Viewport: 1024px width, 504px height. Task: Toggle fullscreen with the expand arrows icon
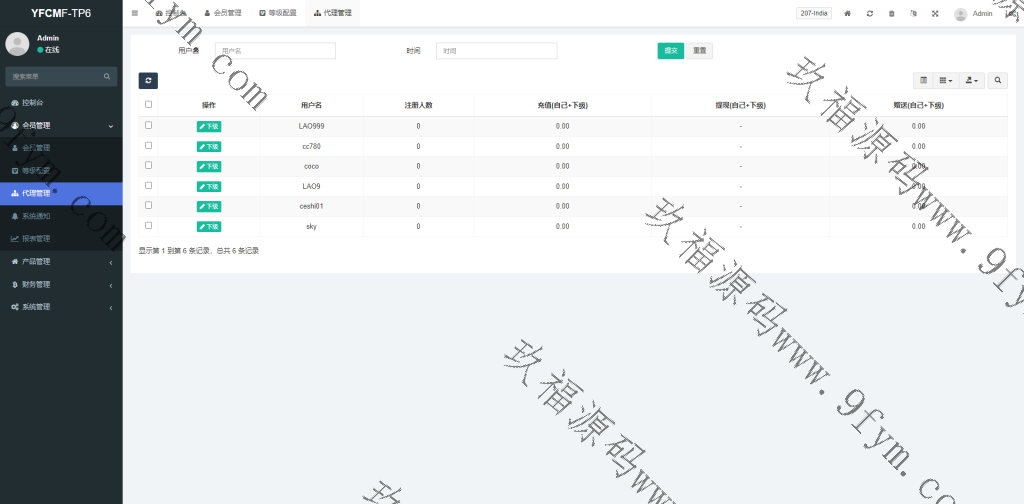[x=935, y=14]
